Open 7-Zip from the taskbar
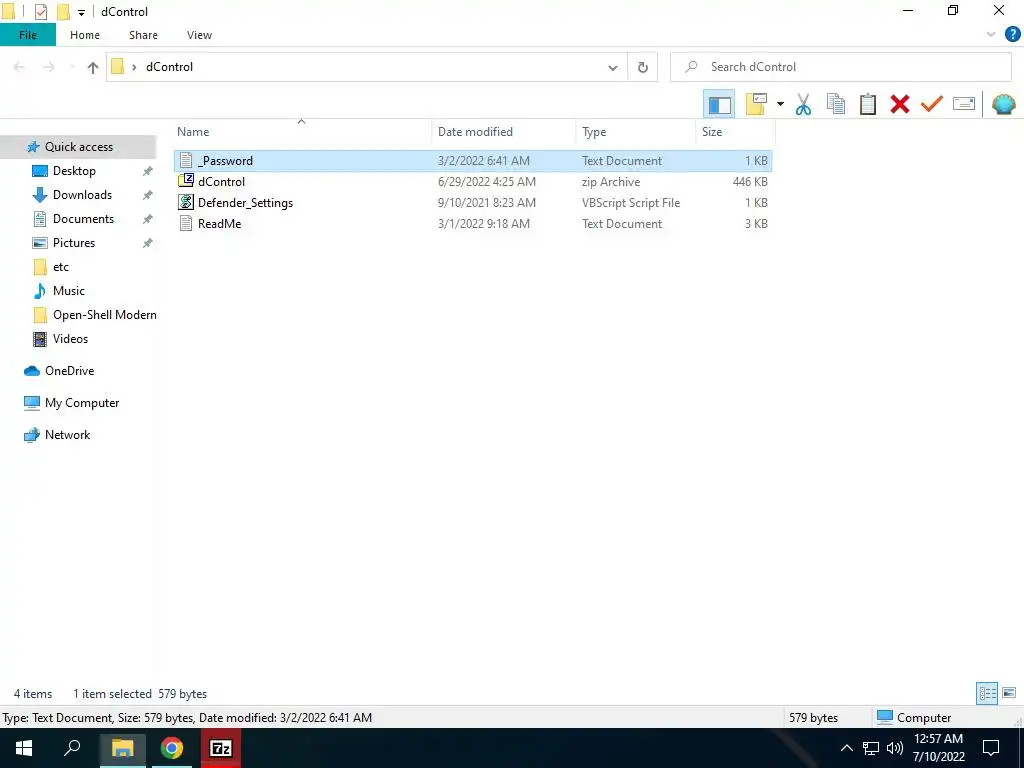The width and height of the screenshot is (1024, 768). [221, 748]
